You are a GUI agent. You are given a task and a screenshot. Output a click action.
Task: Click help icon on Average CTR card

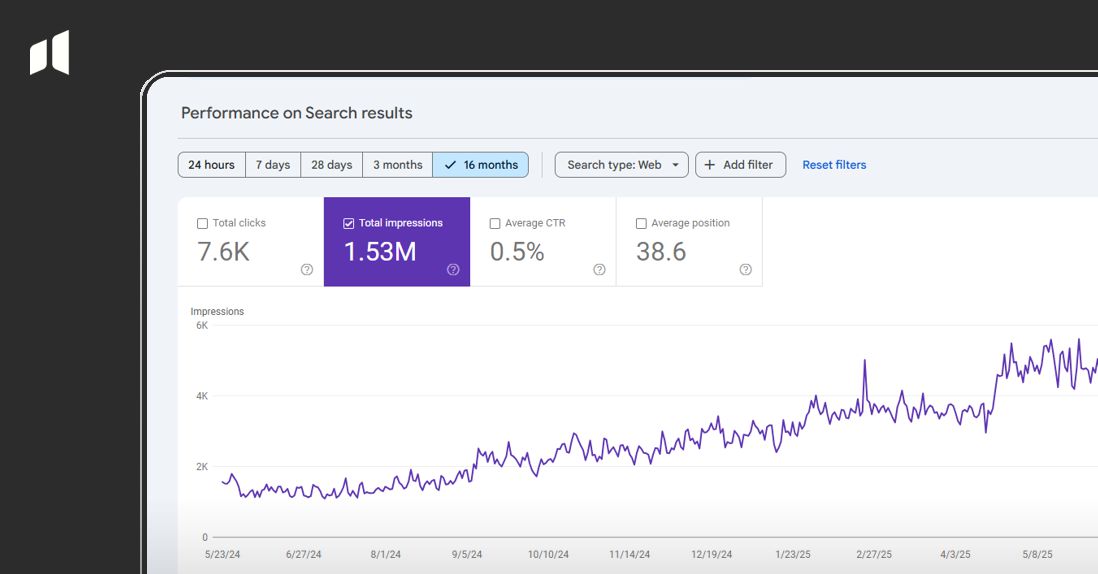click(599, 269)
